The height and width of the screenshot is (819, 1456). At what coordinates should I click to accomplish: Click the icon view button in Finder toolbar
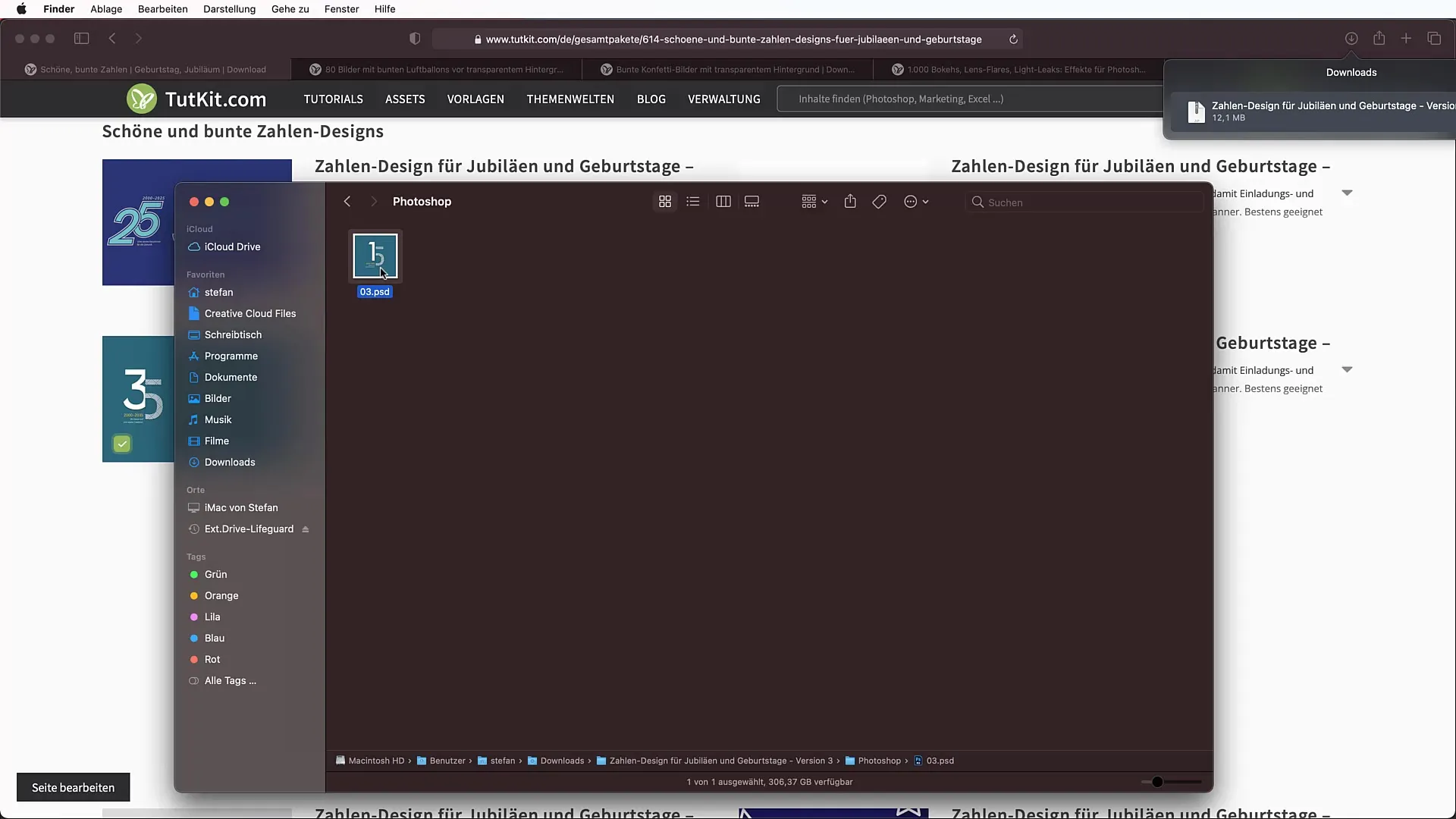coord(664,201)
